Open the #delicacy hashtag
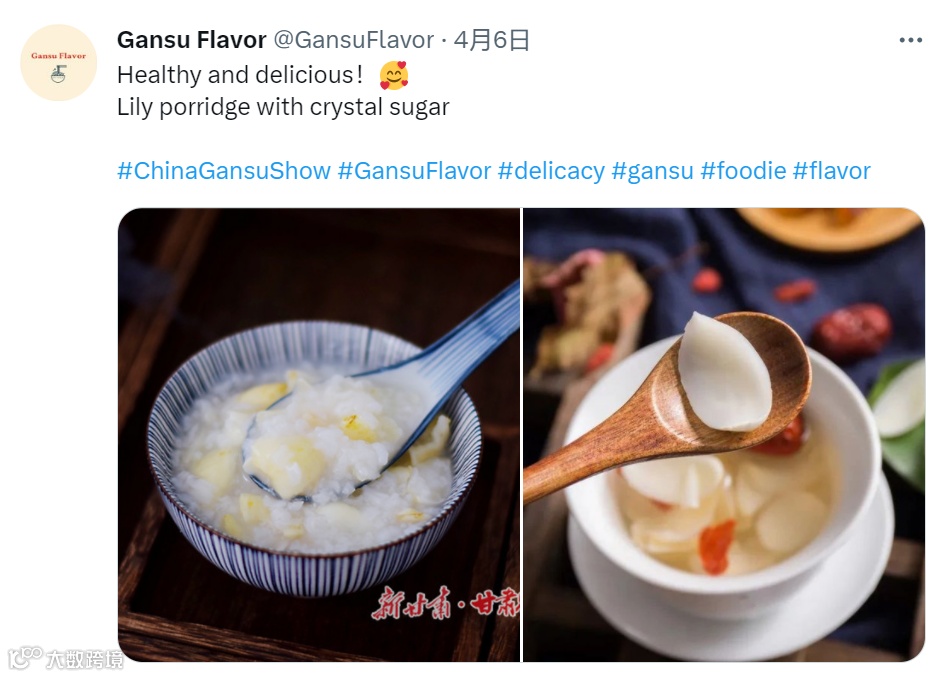 pos(551,171)
